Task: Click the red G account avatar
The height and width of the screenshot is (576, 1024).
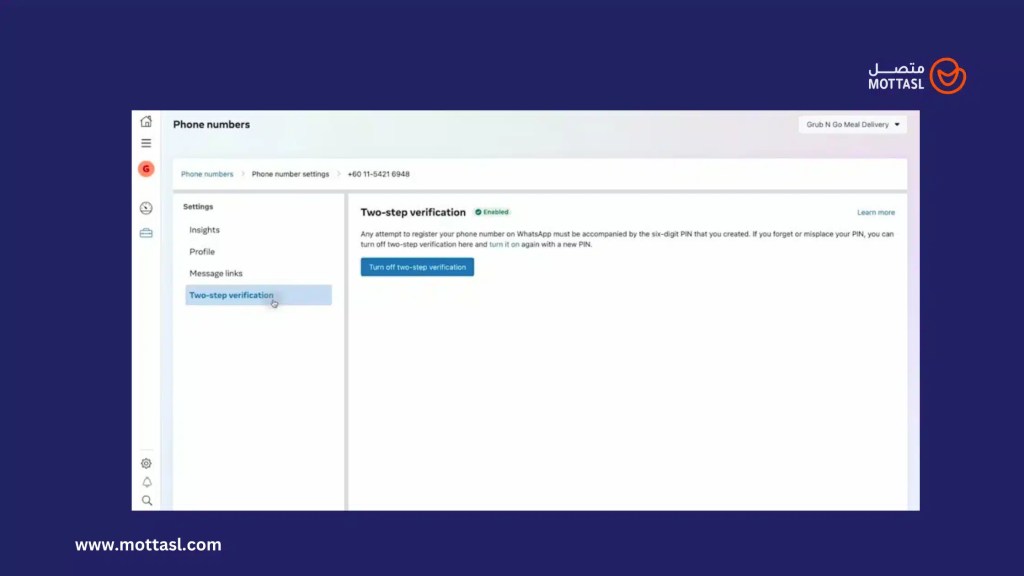Action: click(x=146, y=169)
